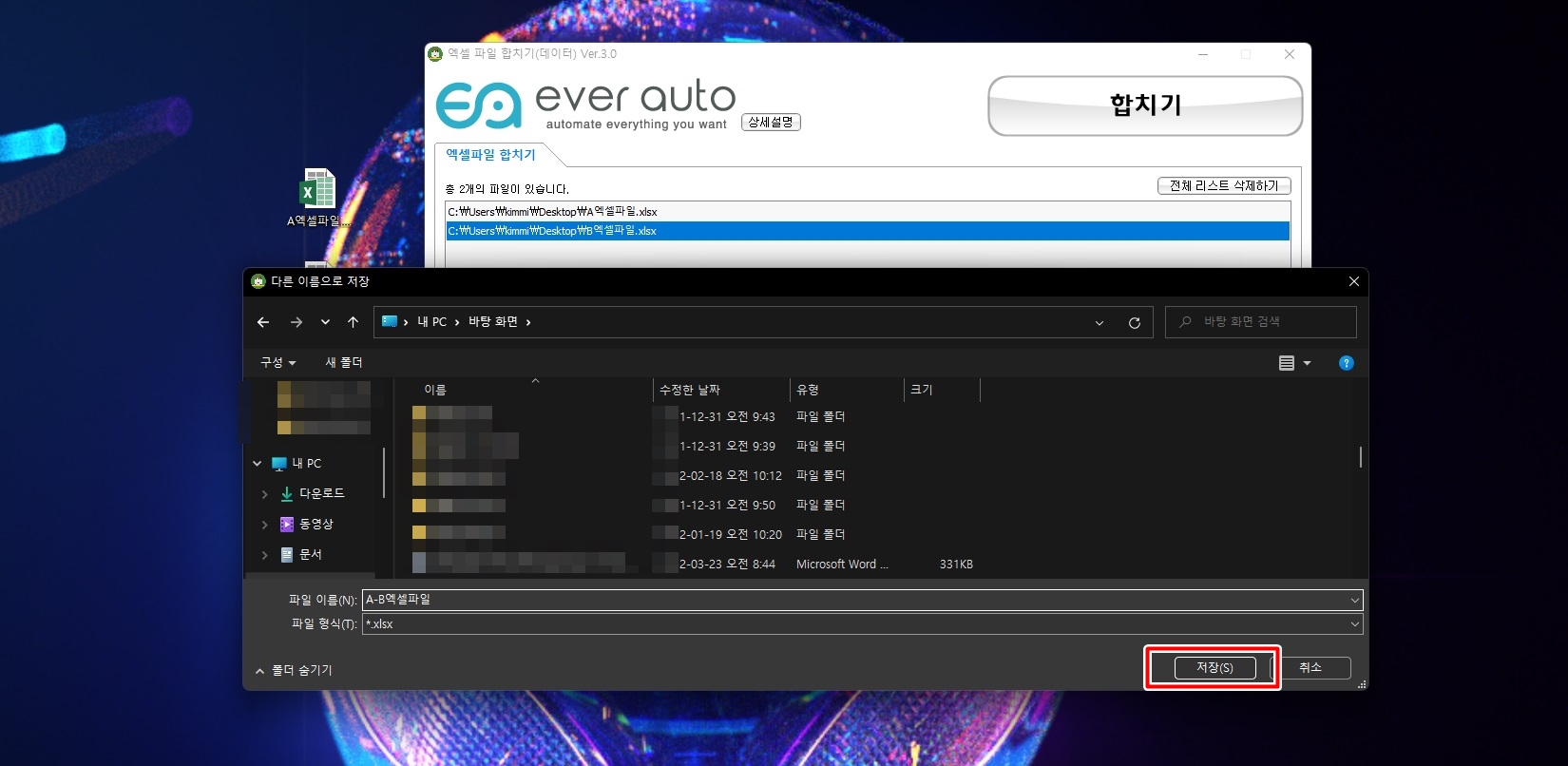Select B엑셀파일.xlsx in the merge list

(868, 231)
